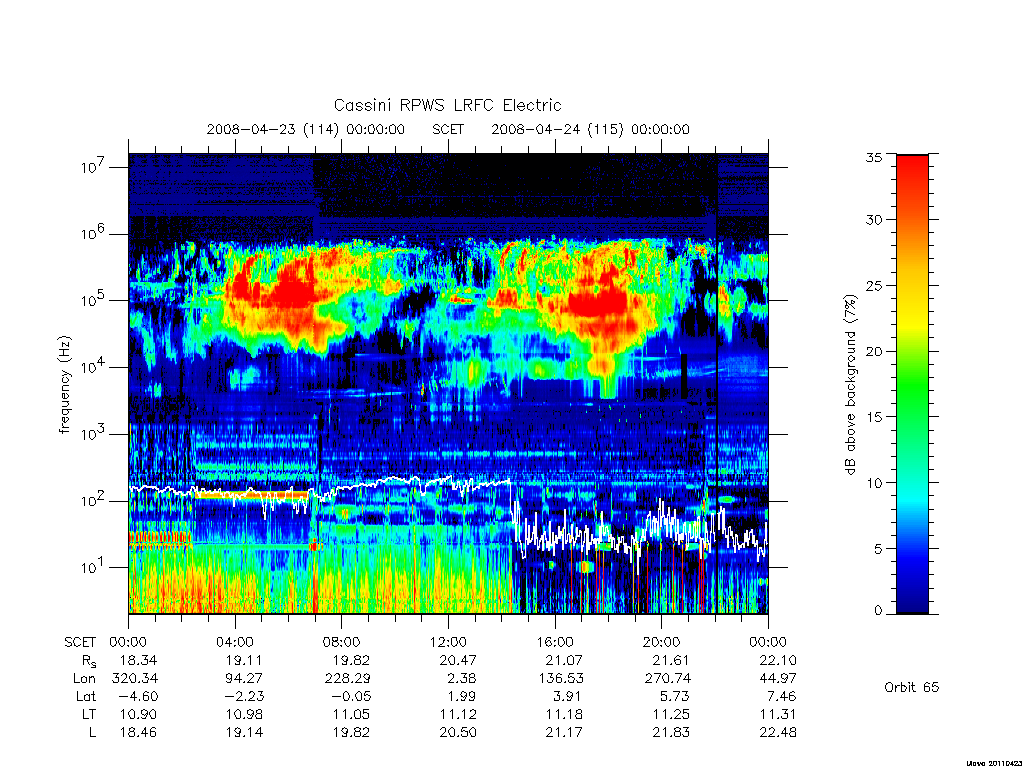Click the Lon value '94.27'
This screenshot has width=1024, height=768.
(x=244, y=679)
